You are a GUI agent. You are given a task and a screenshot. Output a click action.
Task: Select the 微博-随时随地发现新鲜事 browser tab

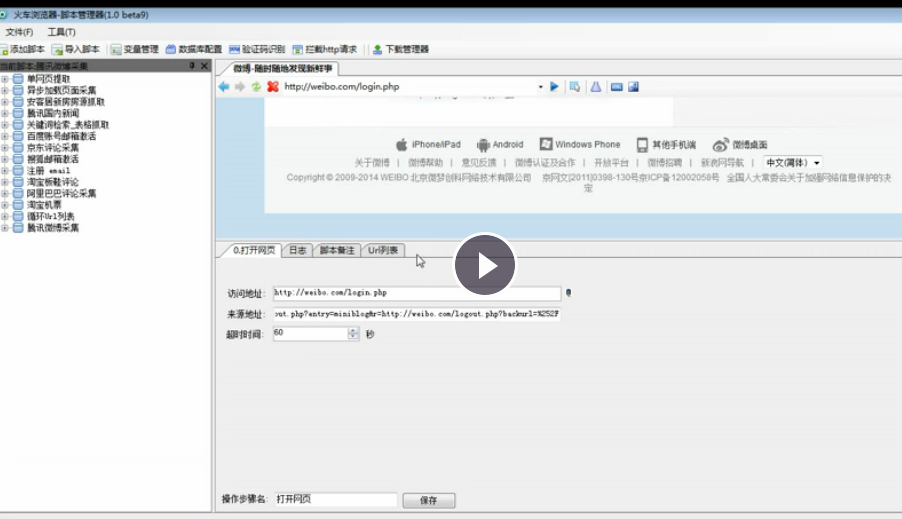(x=282, y=68)
